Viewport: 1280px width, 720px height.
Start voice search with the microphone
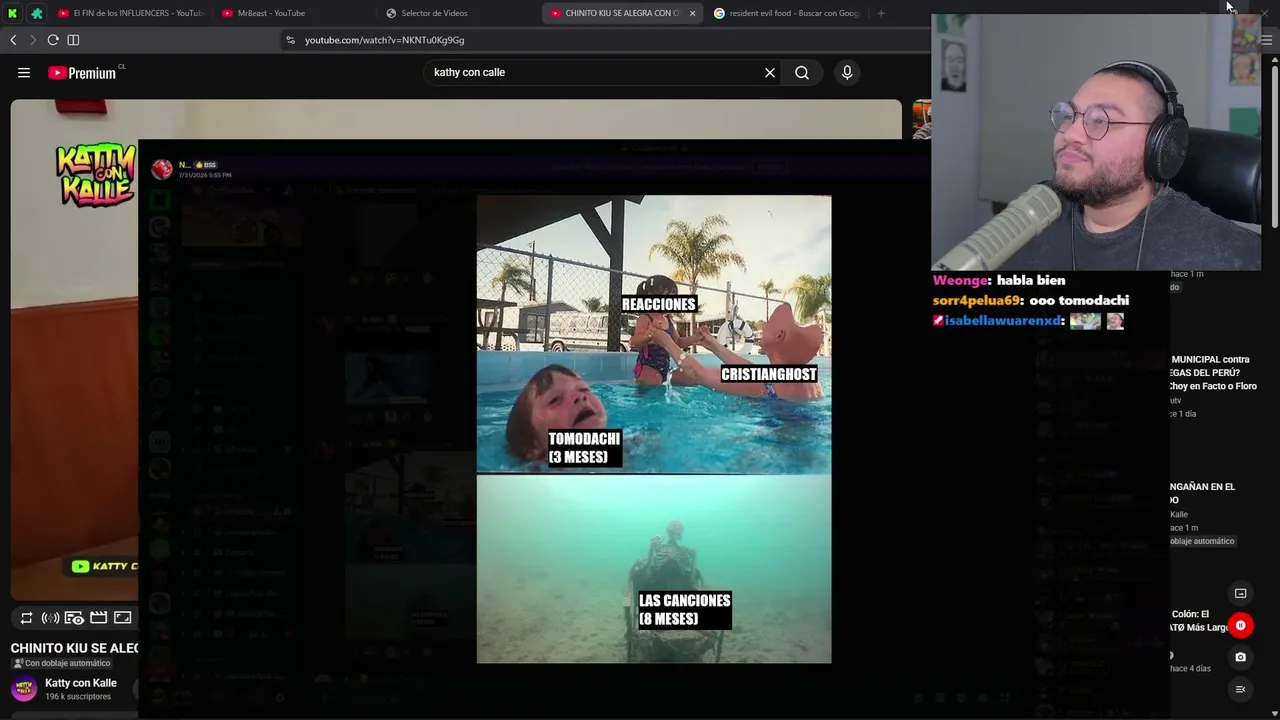click(847, 73)
